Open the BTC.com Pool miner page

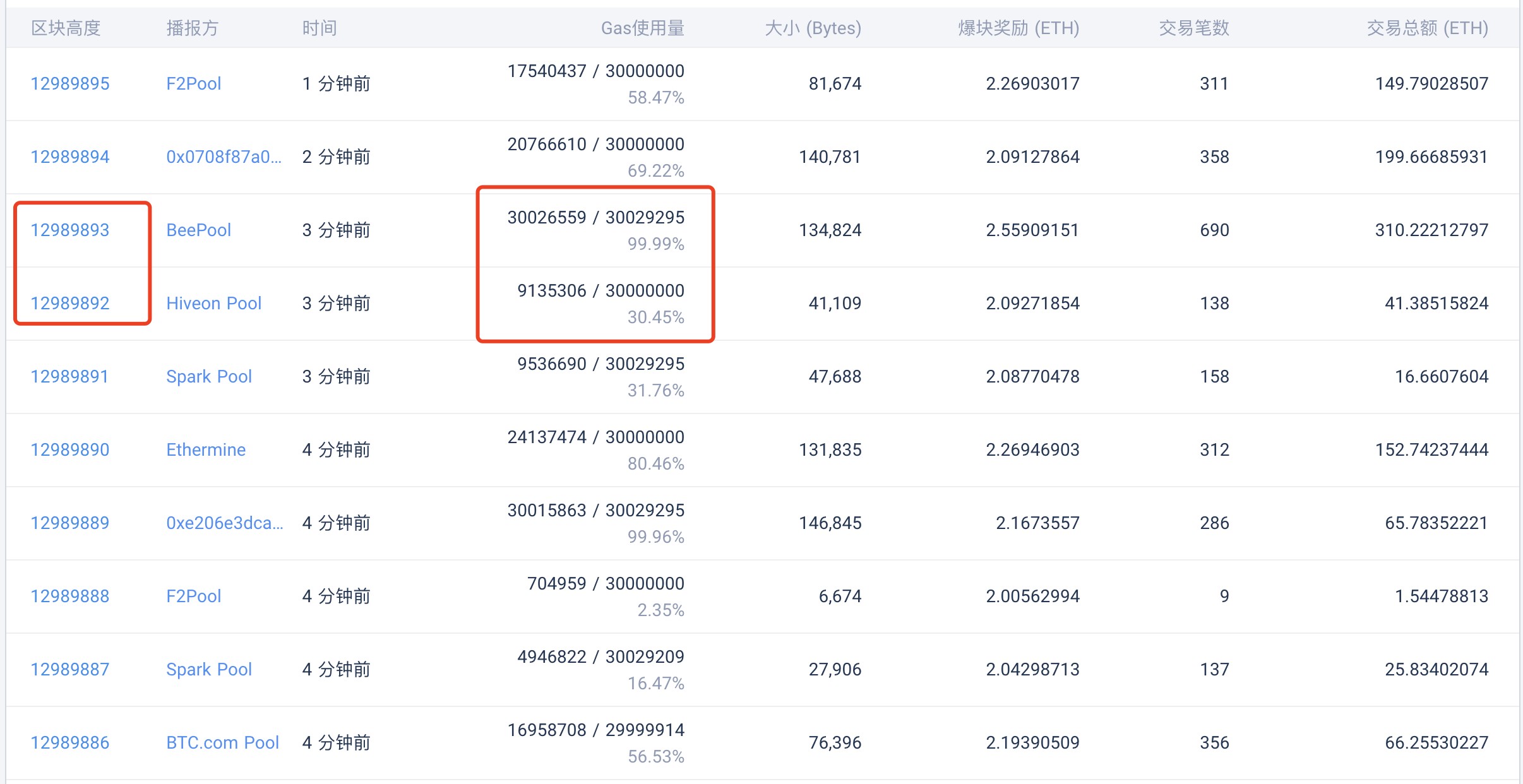click(223, 742)
